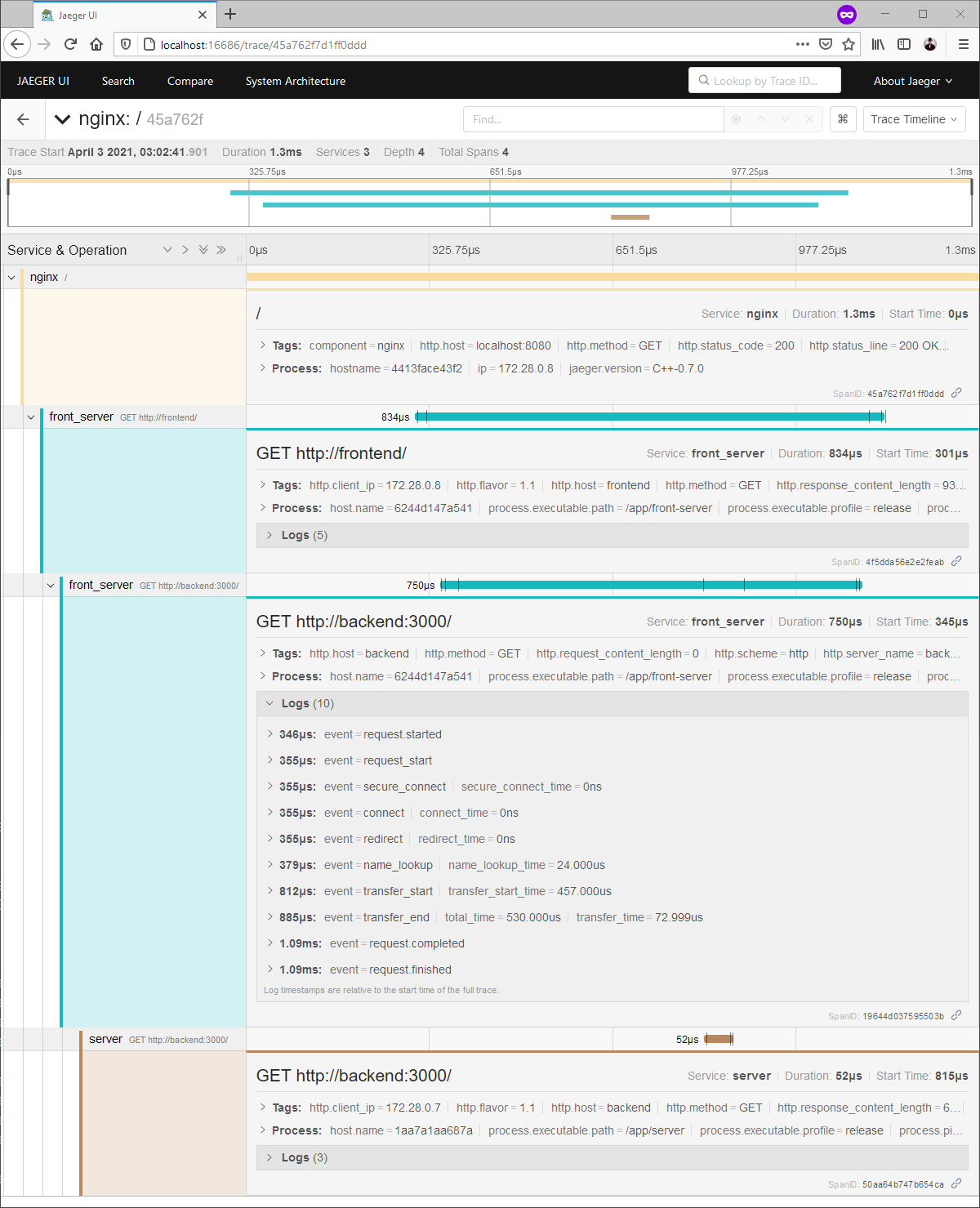Open page actions three-dots menu
The image size is (980, 1208).
tap(803, 44)
